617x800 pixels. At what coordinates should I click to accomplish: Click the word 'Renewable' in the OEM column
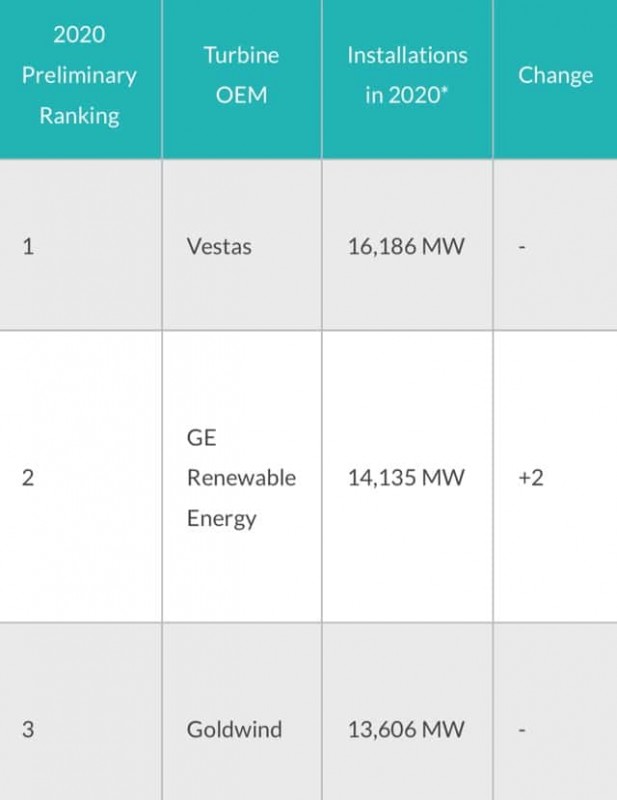tap(241, 478)
